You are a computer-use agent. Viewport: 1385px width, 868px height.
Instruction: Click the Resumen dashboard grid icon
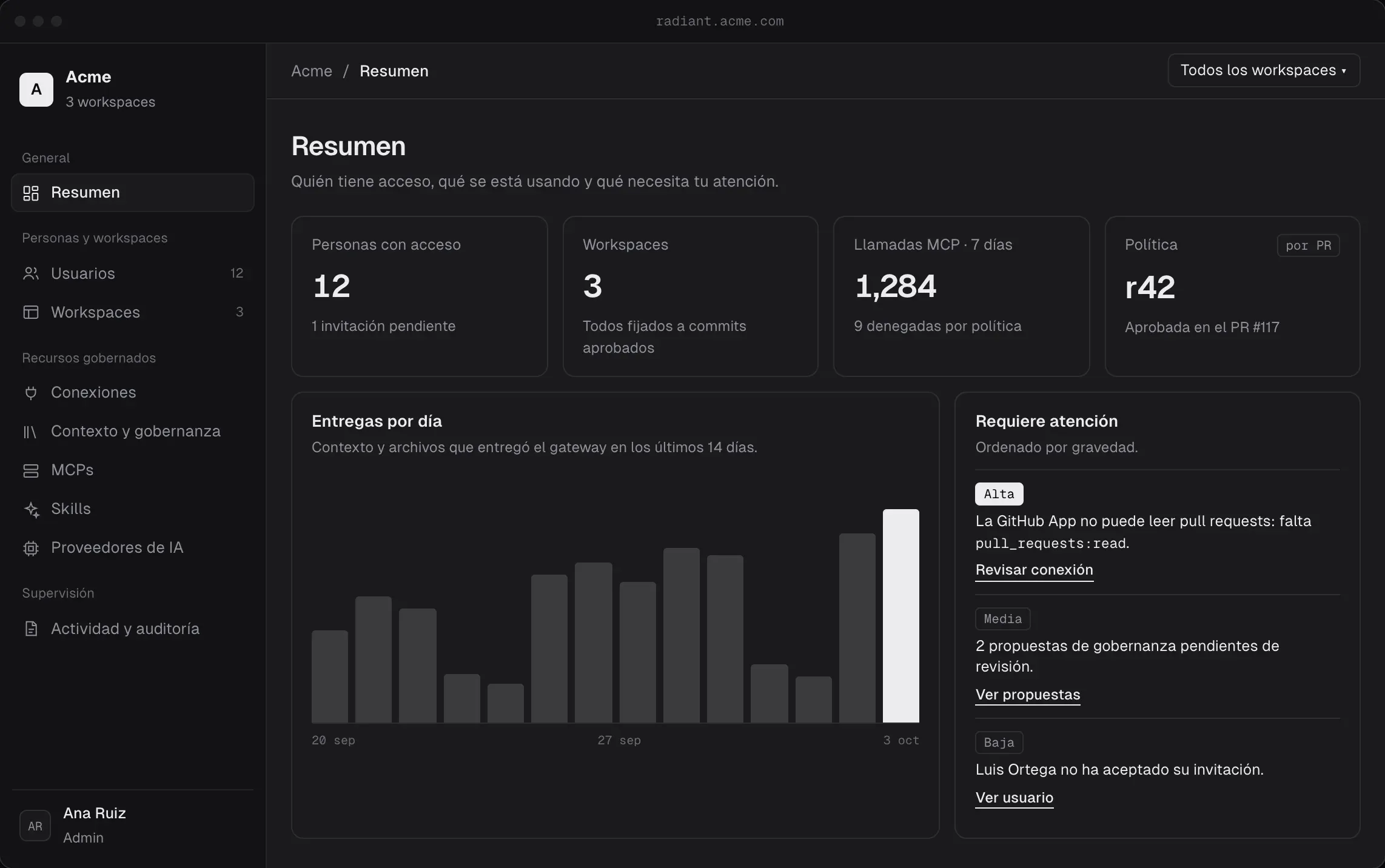(x=31, y=193)
